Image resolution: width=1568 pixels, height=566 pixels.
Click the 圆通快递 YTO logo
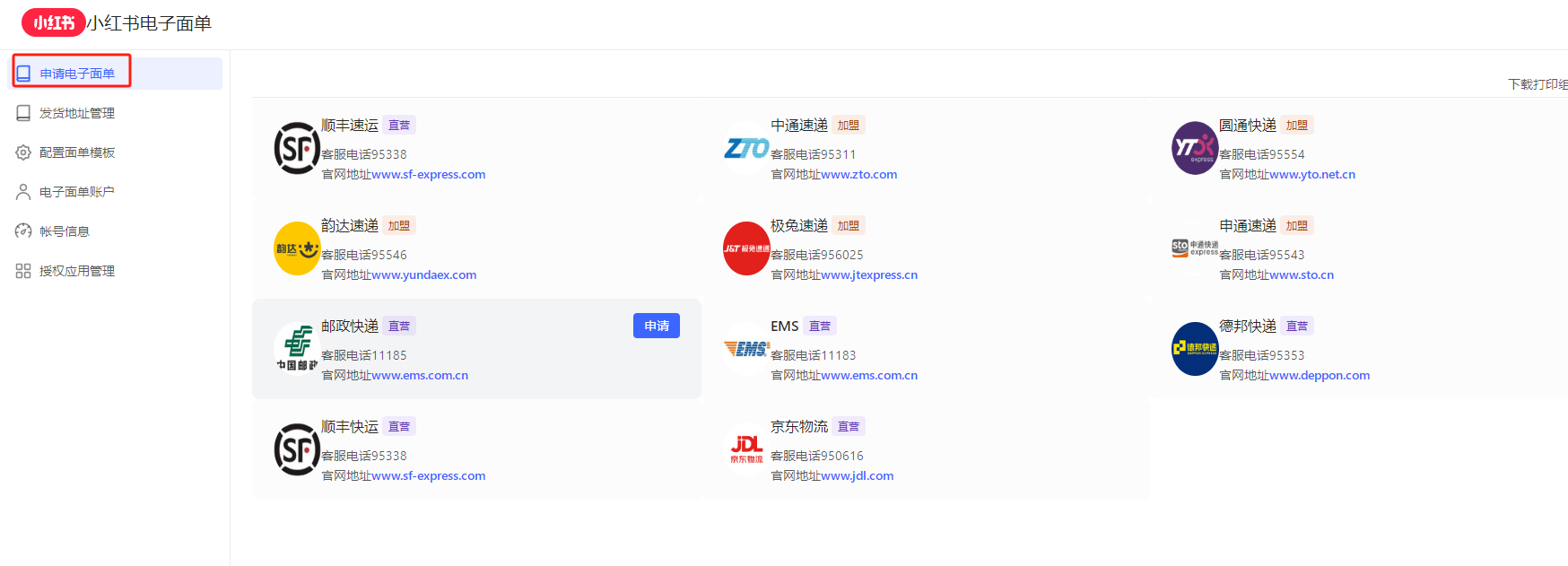click(1196, 148)
